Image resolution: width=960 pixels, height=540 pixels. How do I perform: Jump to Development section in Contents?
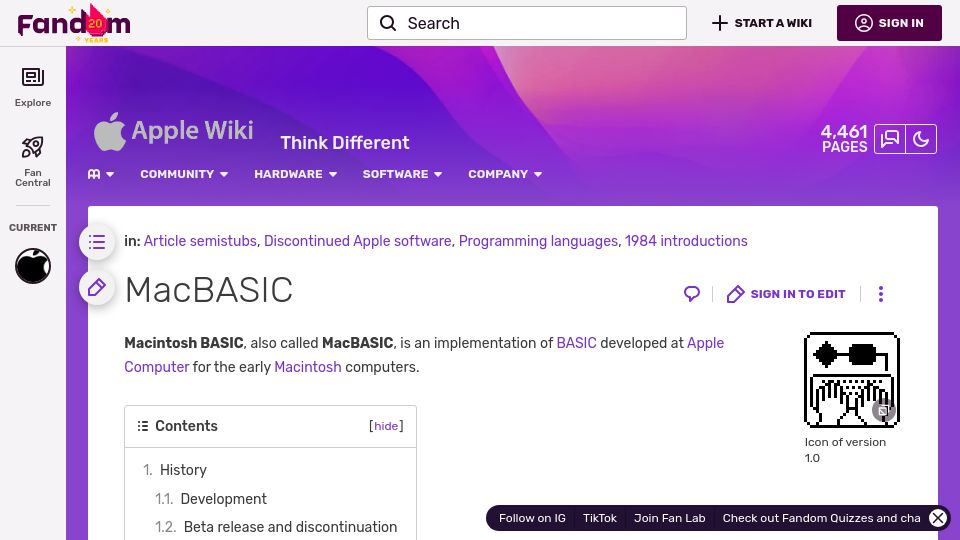pos(223,499)
